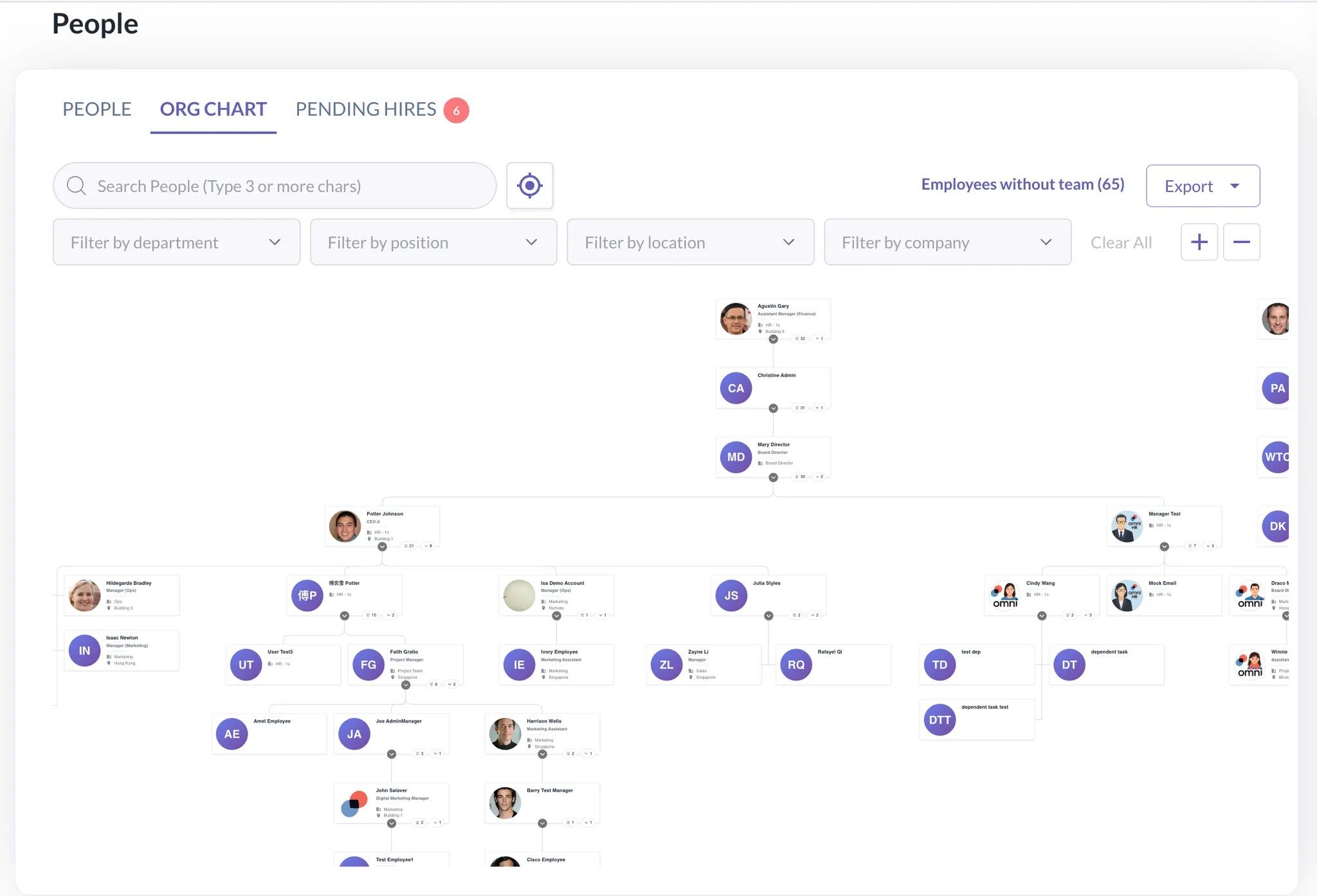Open Filter by department dropdown
The height and width of the screenshot is (896, 1317).
(176, 242)
